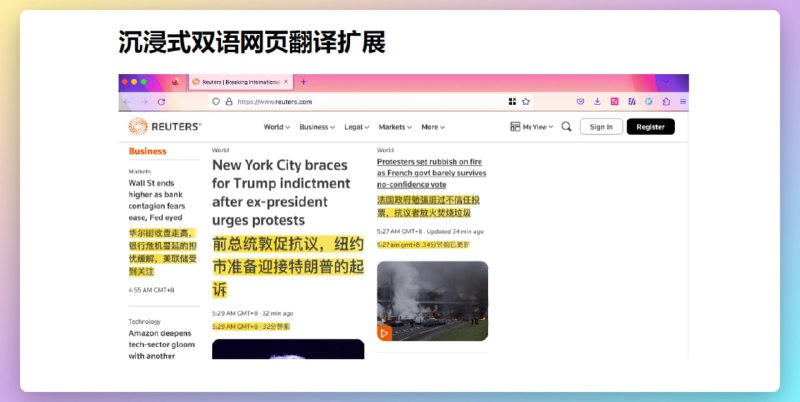This screenshot has width=800, height=402.
Task: Expand the Business menu
Action: click(x=317, y=127)
